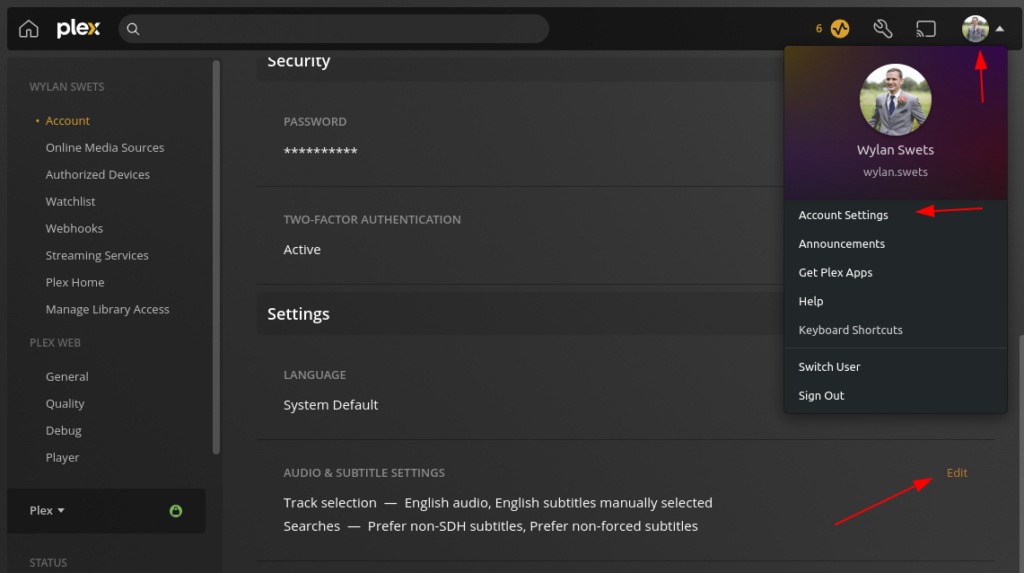Screen dimensions: 1024x573
Task: Click the Plex logo
Action: click(x=78, y=29)
